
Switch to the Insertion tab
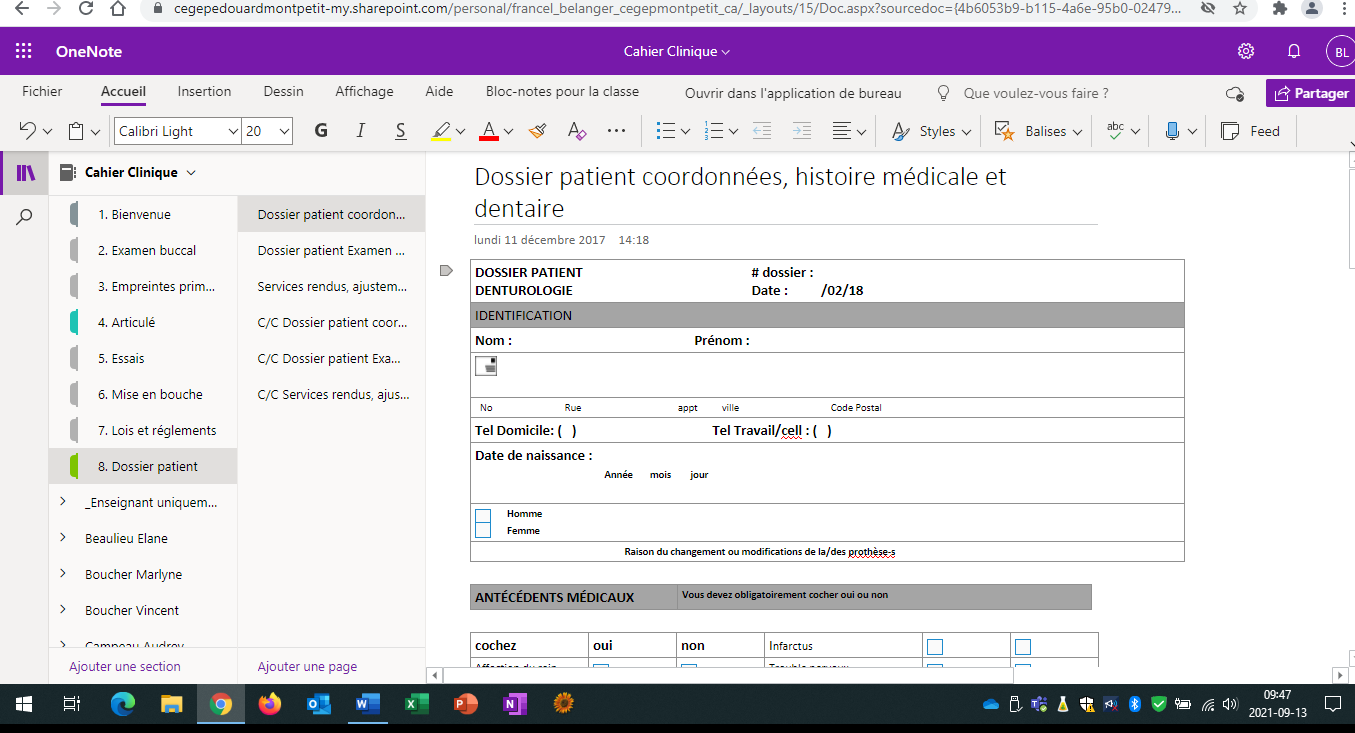click(204, 91)
